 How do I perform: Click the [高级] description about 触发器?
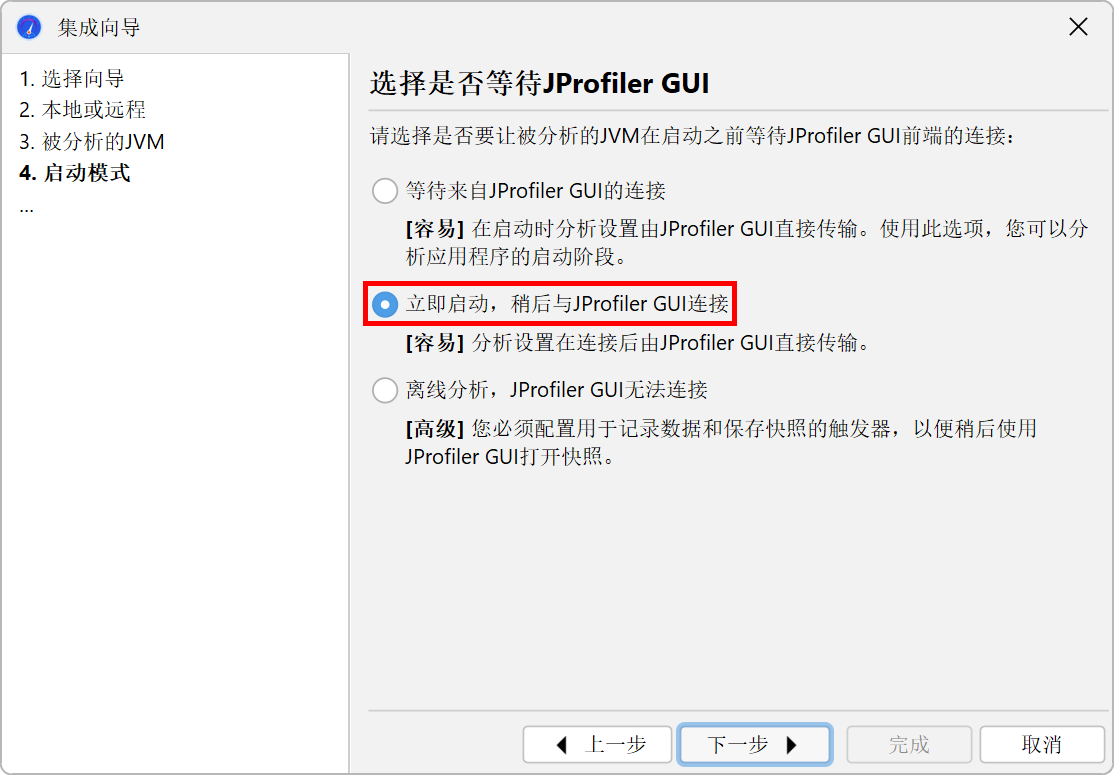[721, 442]
